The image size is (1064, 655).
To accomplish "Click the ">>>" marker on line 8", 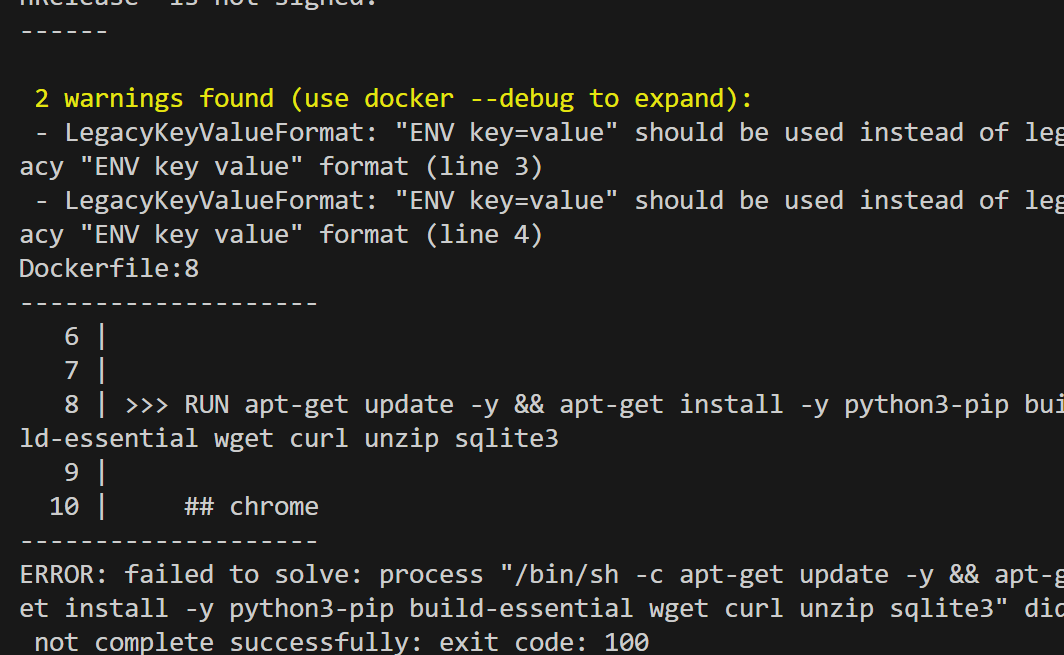I will click(x=147, y=405).
